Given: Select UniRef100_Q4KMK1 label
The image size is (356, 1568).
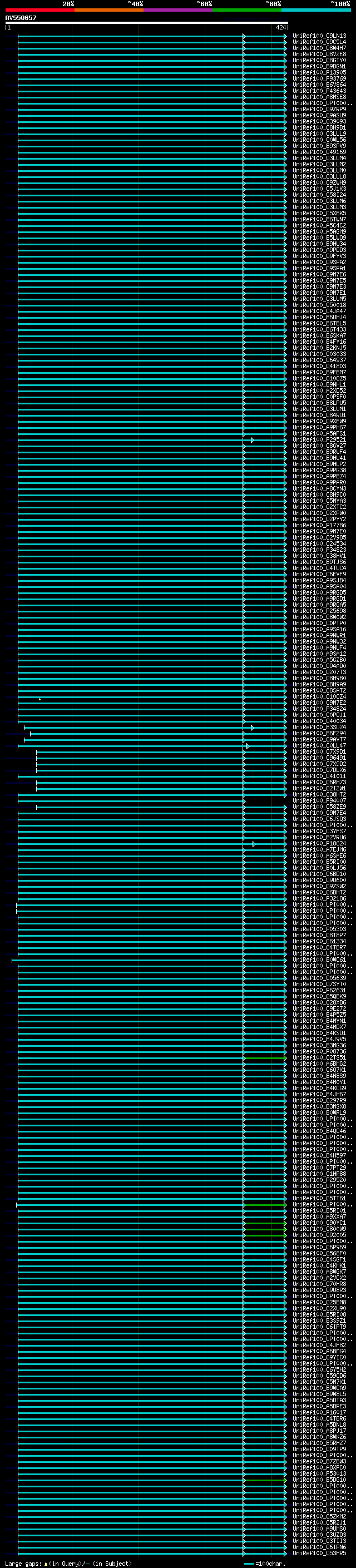Looking at the screenshot, I should 319,1265.
